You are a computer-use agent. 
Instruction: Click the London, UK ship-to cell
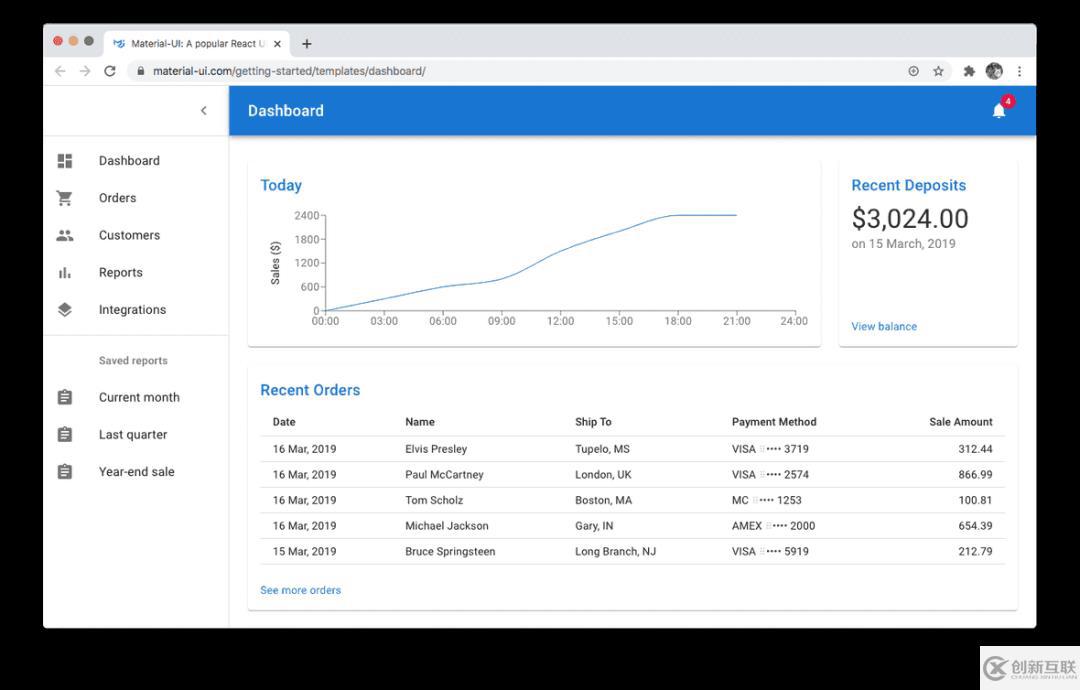pyautogui.click(x=603, y=474)
